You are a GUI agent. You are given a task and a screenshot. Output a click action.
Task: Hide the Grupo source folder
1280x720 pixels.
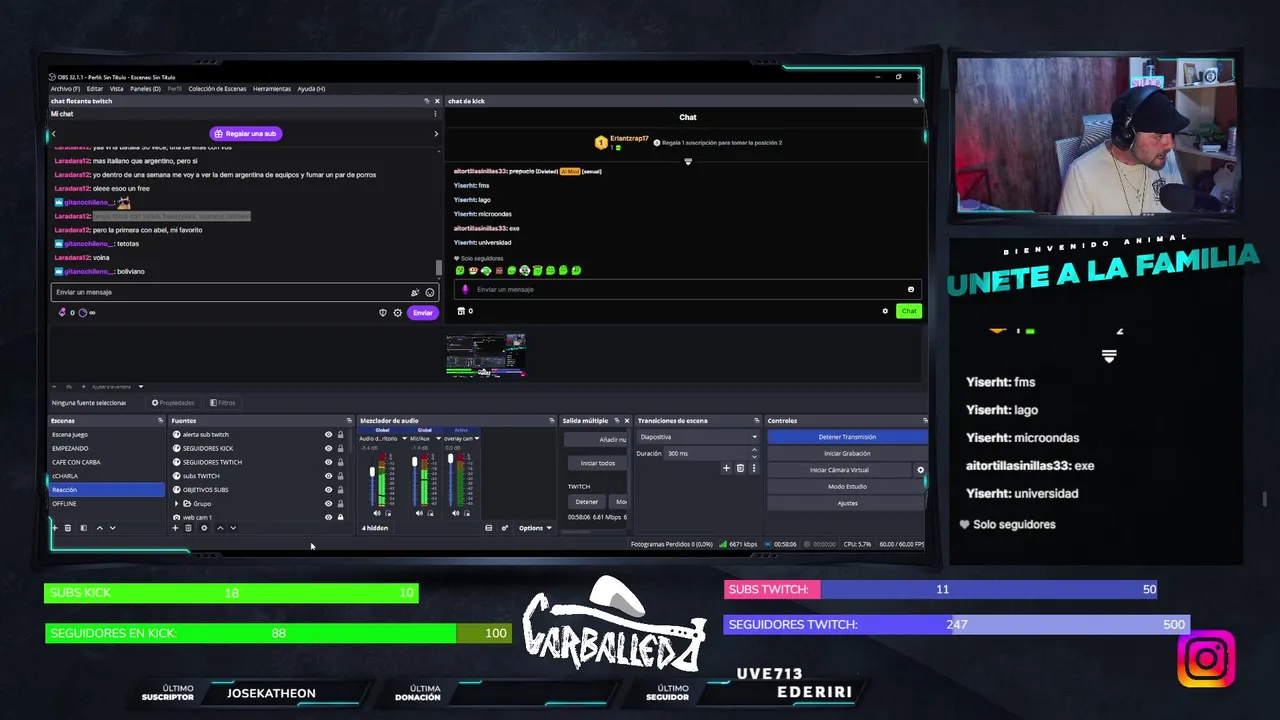click(x=328, y=504)
